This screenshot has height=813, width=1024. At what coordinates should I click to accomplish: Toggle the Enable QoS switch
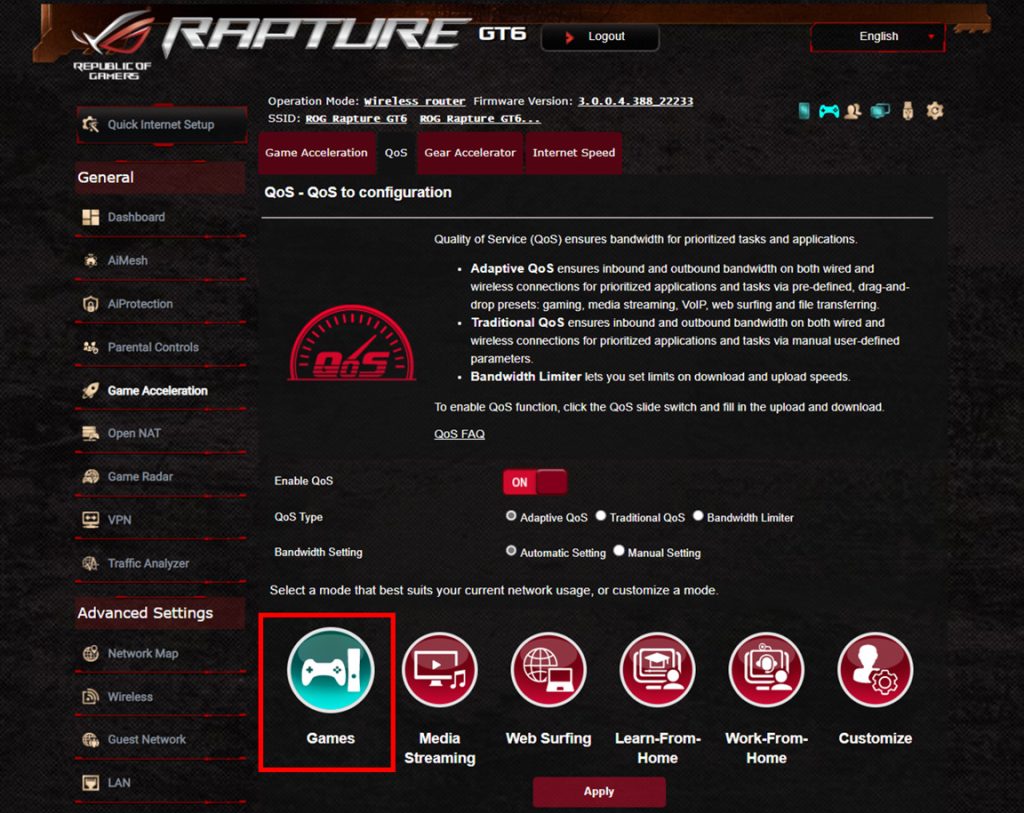(x=535, y=482)
